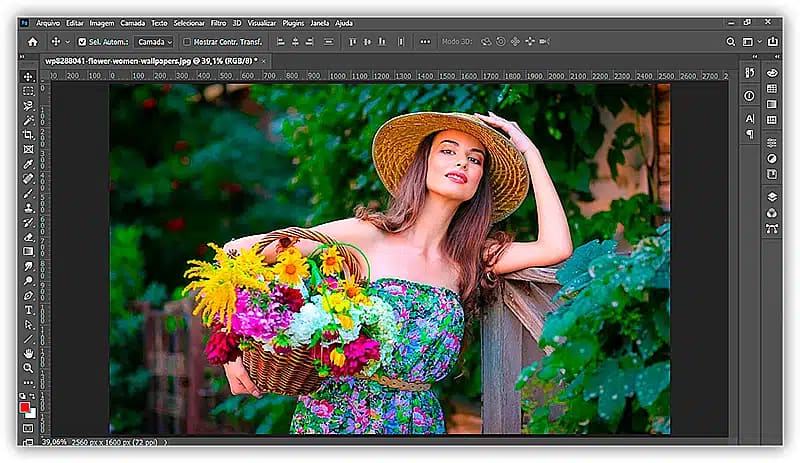
Task: Align top edges of layers
Action: tap(353, 42)
